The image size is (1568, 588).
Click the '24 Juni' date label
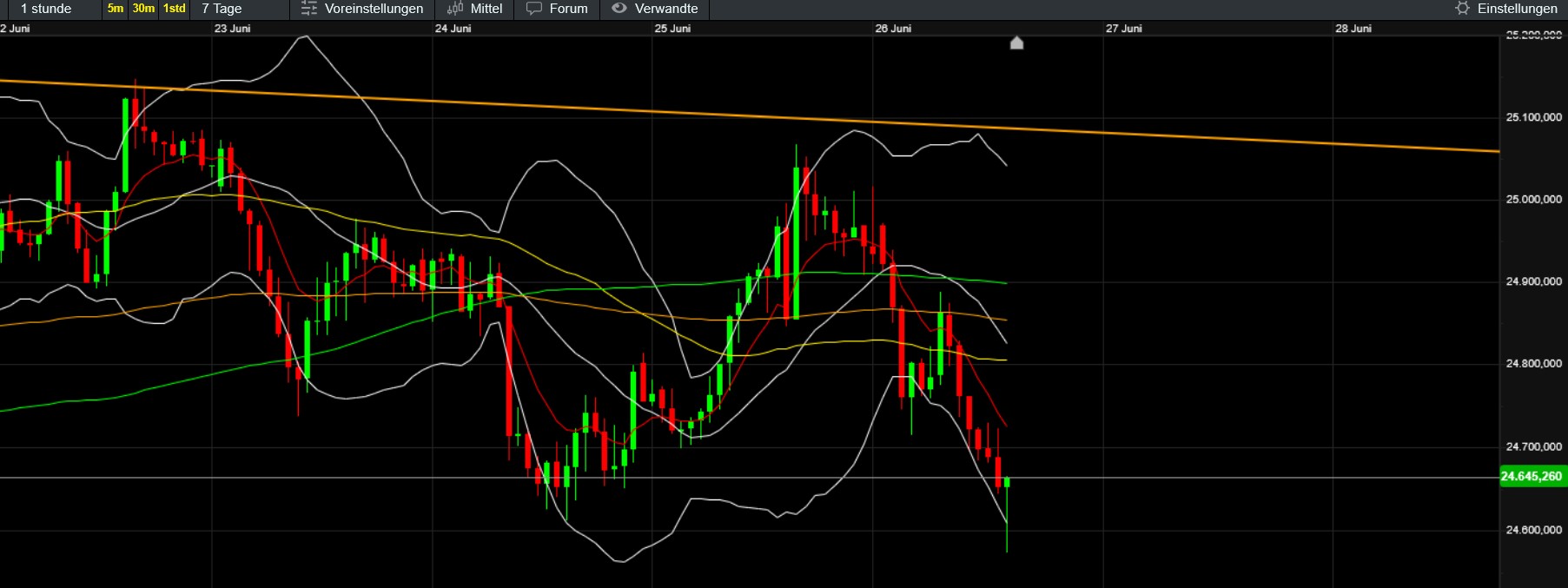(453, 29)
